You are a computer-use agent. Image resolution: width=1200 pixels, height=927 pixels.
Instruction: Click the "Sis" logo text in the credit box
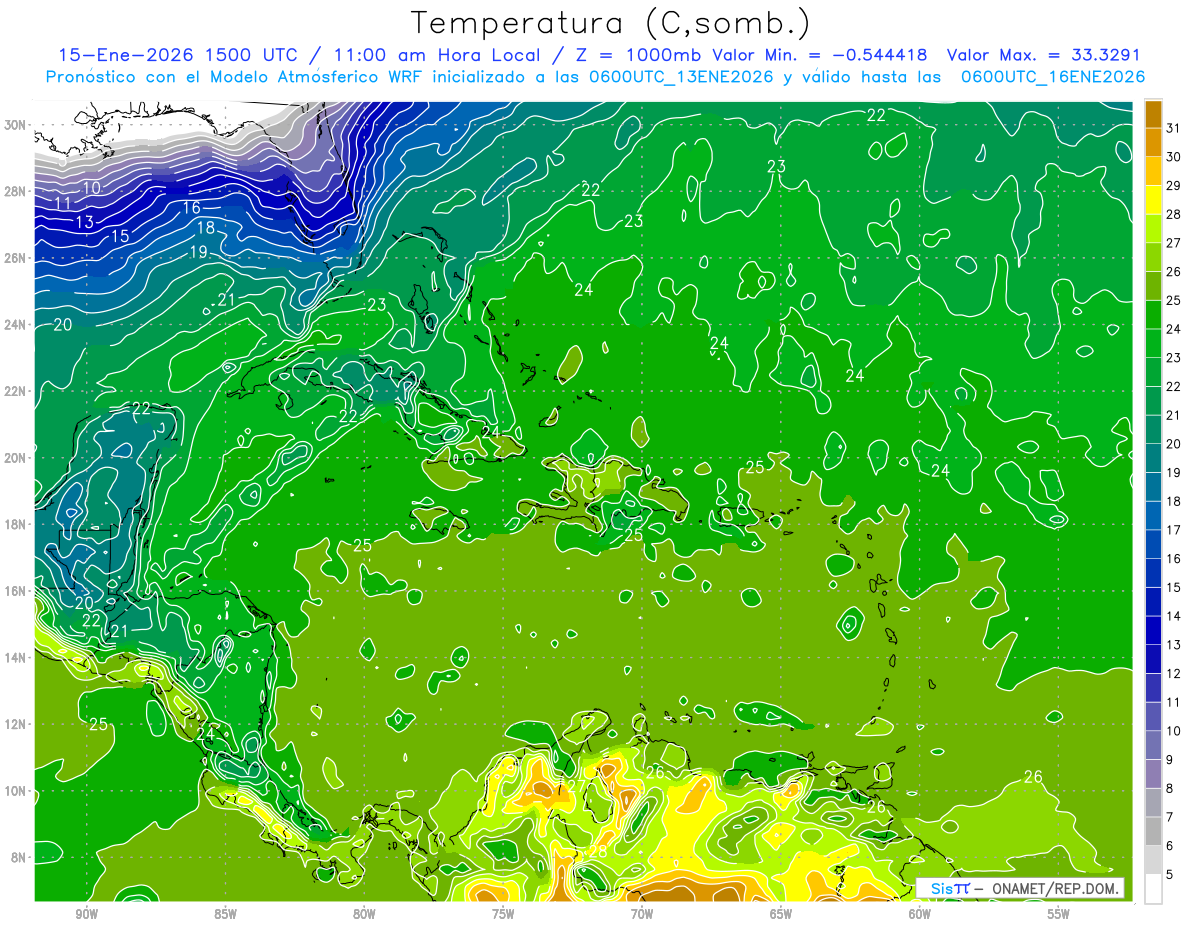[x=943, y=888]
